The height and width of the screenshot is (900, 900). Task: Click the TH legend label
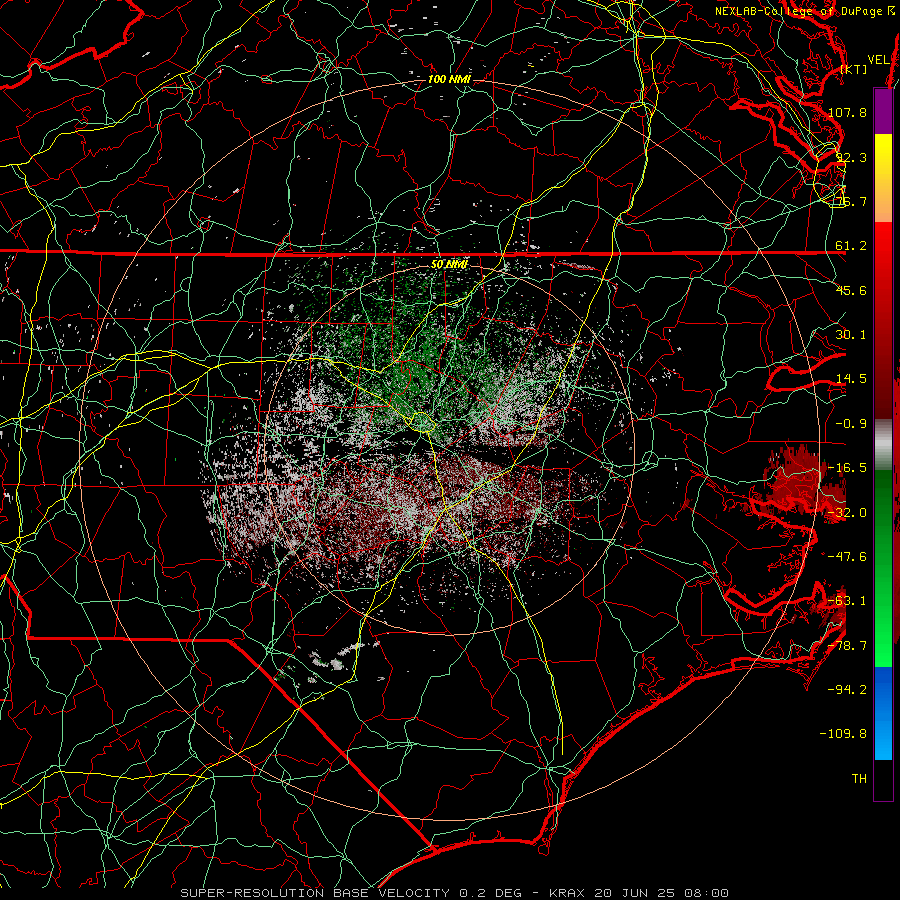(859, 779)
